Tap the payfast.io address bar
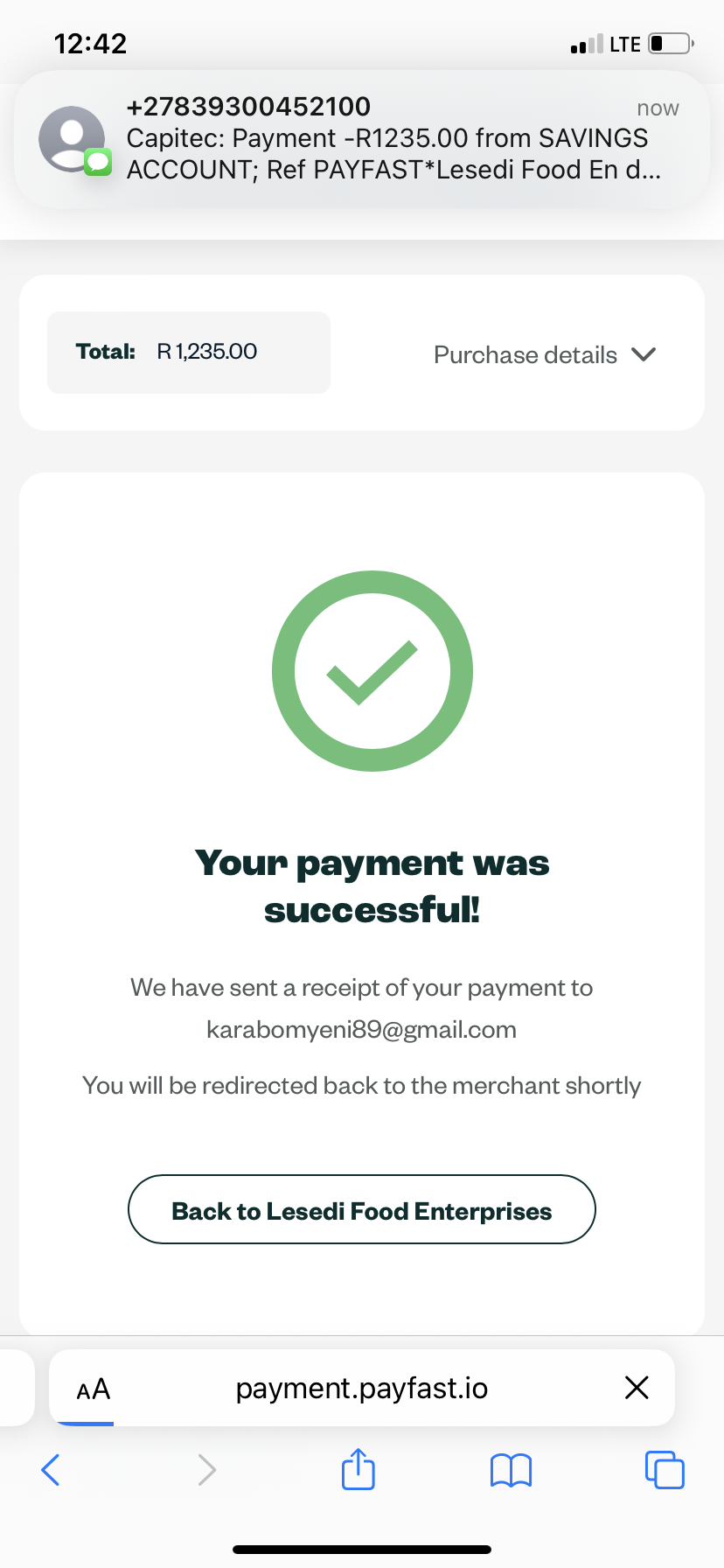 tap(362, 1388)
